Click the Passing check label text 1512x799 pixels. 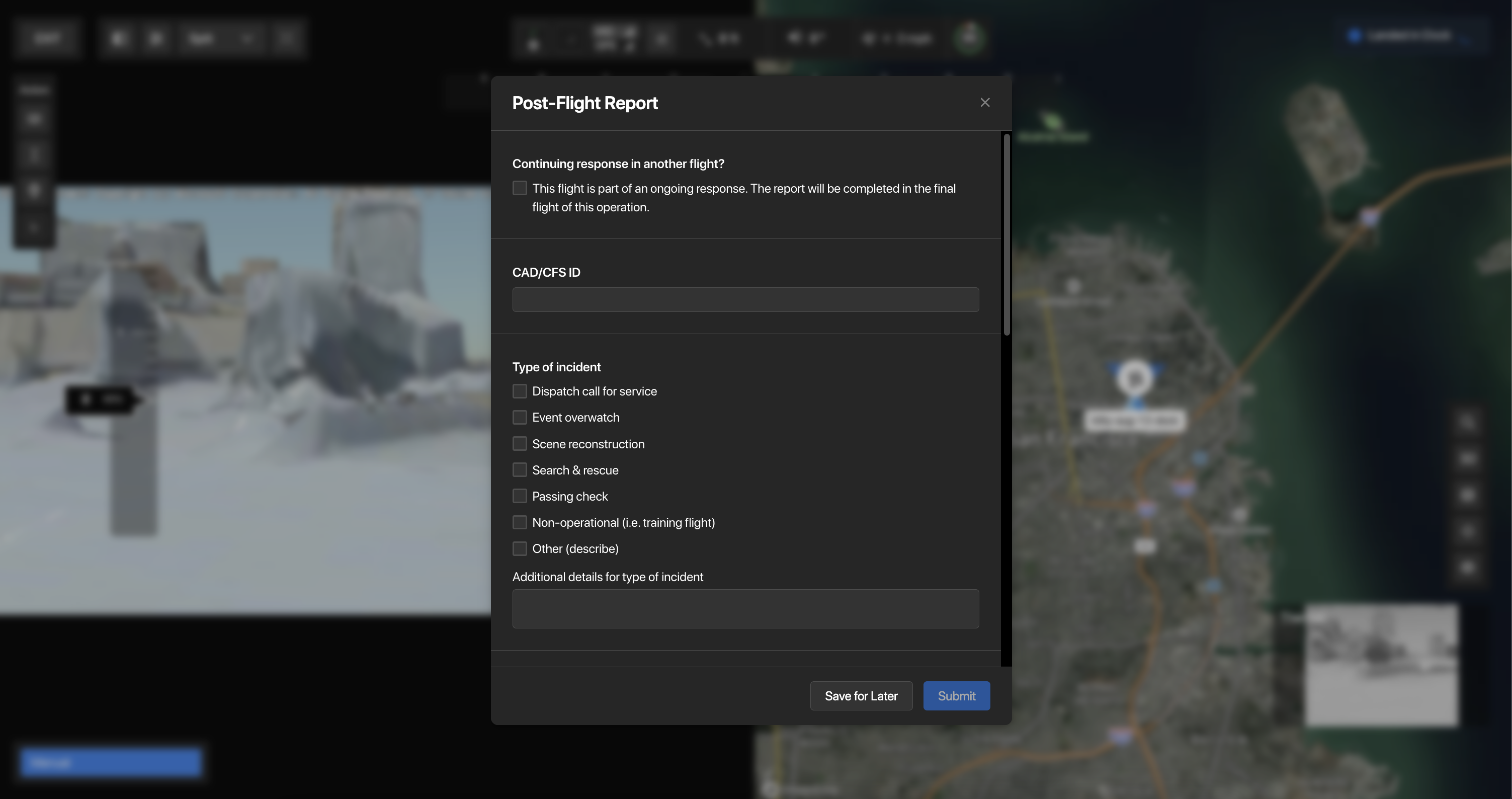coord(570,496)
